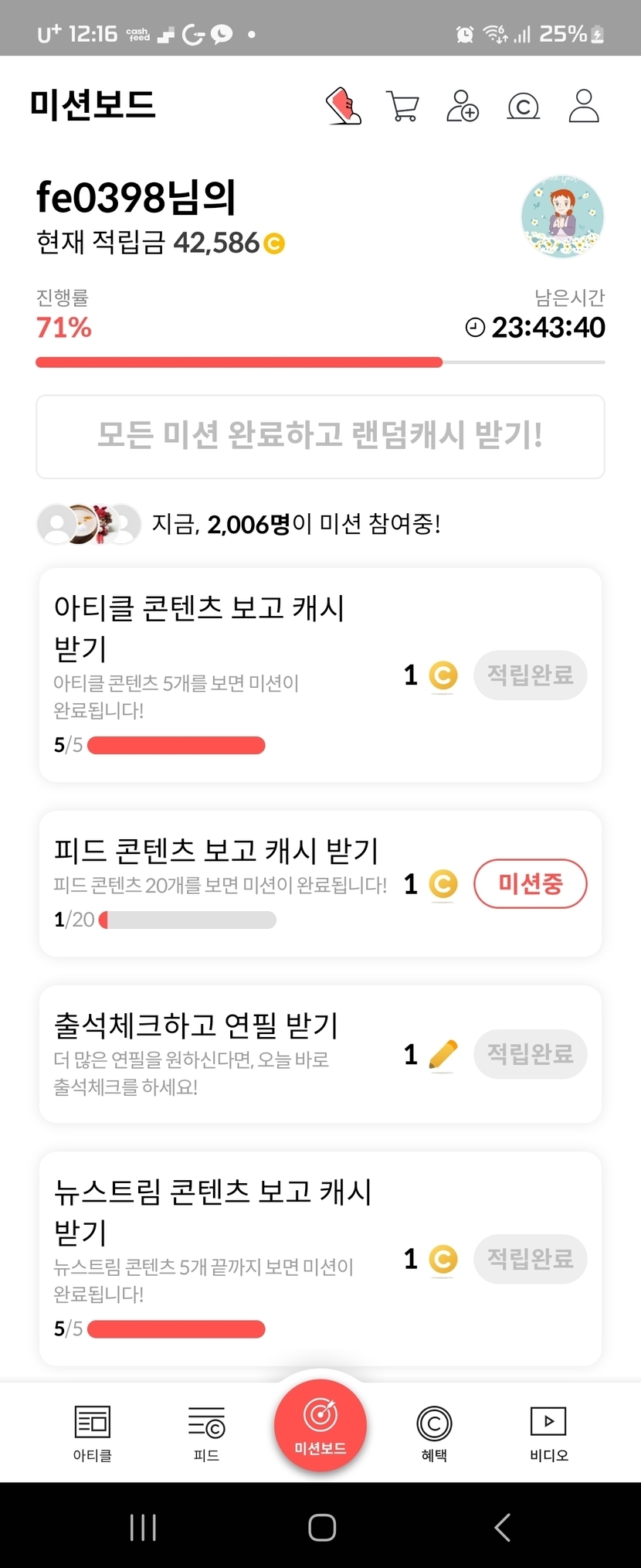This screenshot has height=1568, width=641.
Task: Tap the red 미션보드 center button
Action: pos(320,1426)
